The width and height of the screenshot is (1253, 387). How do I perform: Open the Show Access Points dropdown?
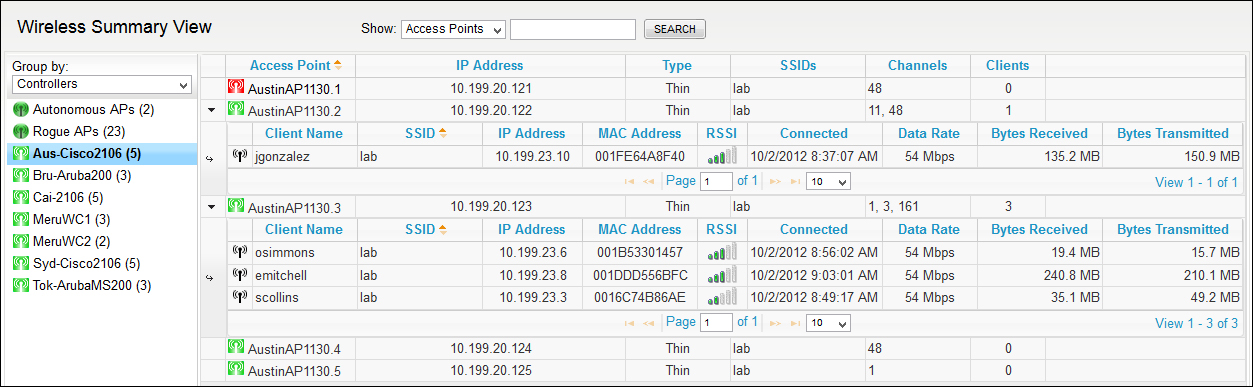tap(453, 29)
